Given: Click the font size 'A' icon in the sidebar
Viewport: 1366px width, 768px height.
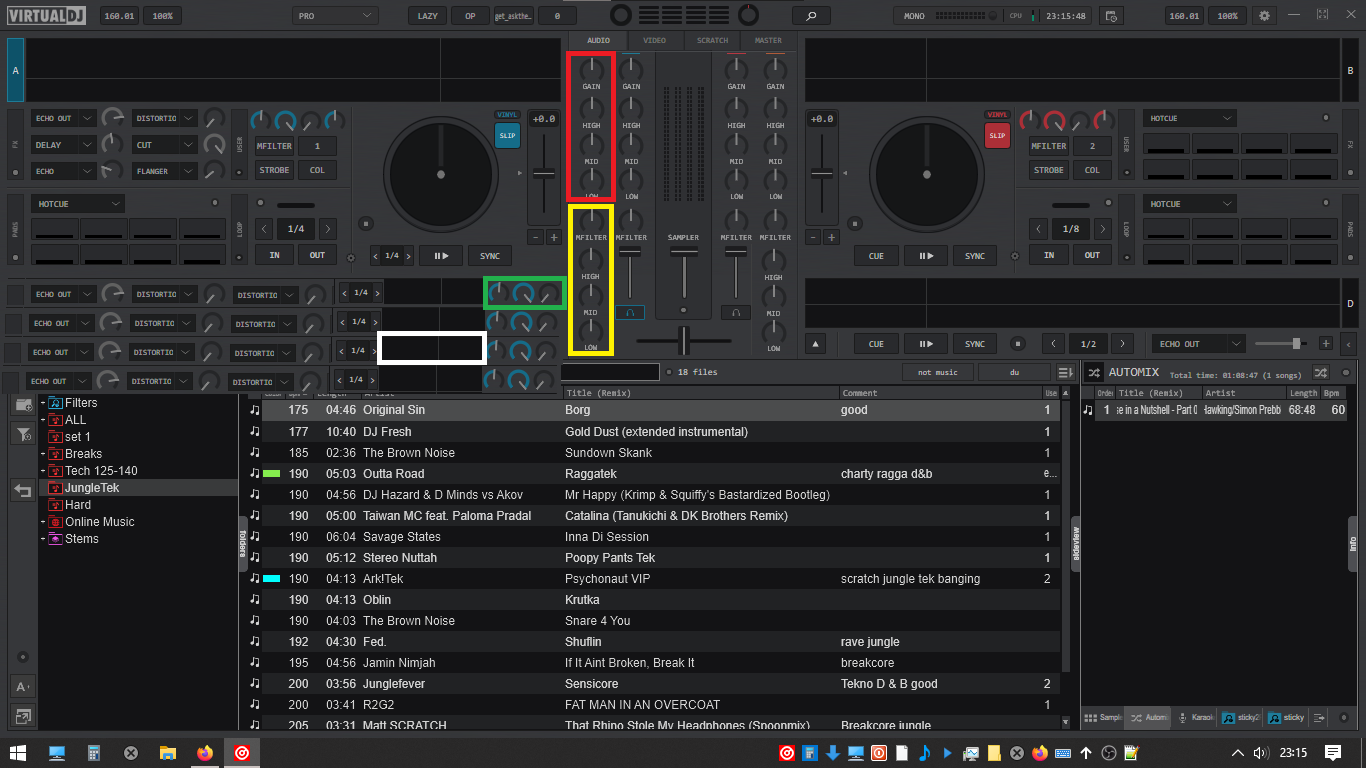Looking at the screenshot, I should pos(22,687).
